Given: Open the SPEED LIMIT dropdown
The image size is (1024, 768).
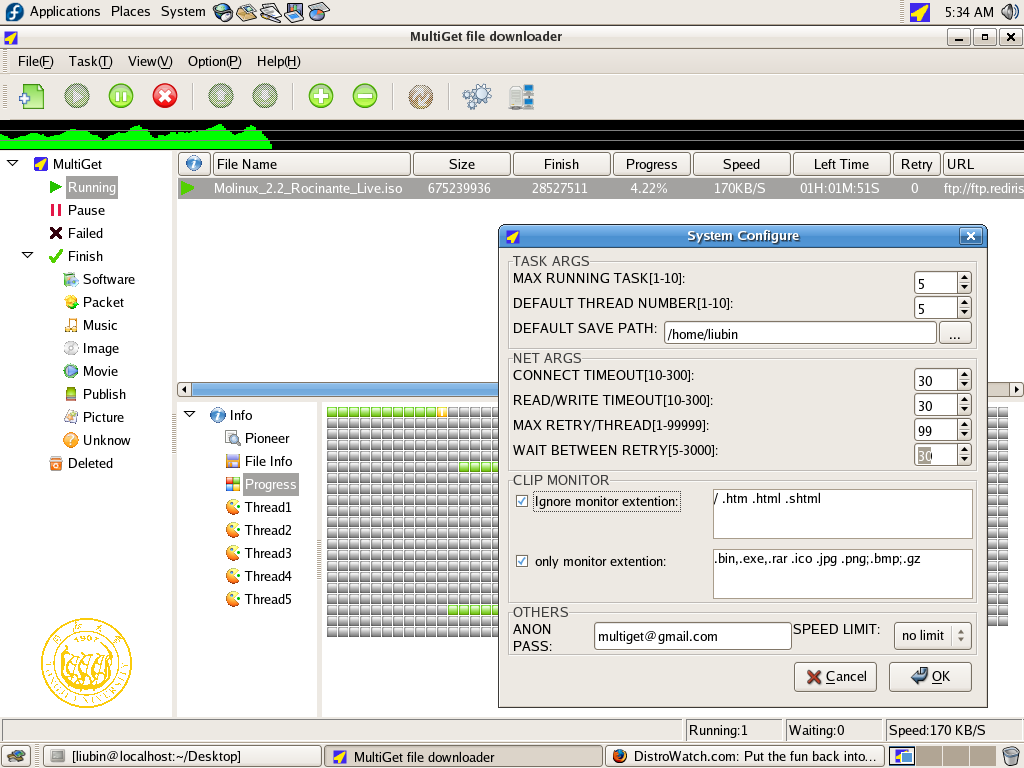Looking at the screenshot, I should coord(932,635).
